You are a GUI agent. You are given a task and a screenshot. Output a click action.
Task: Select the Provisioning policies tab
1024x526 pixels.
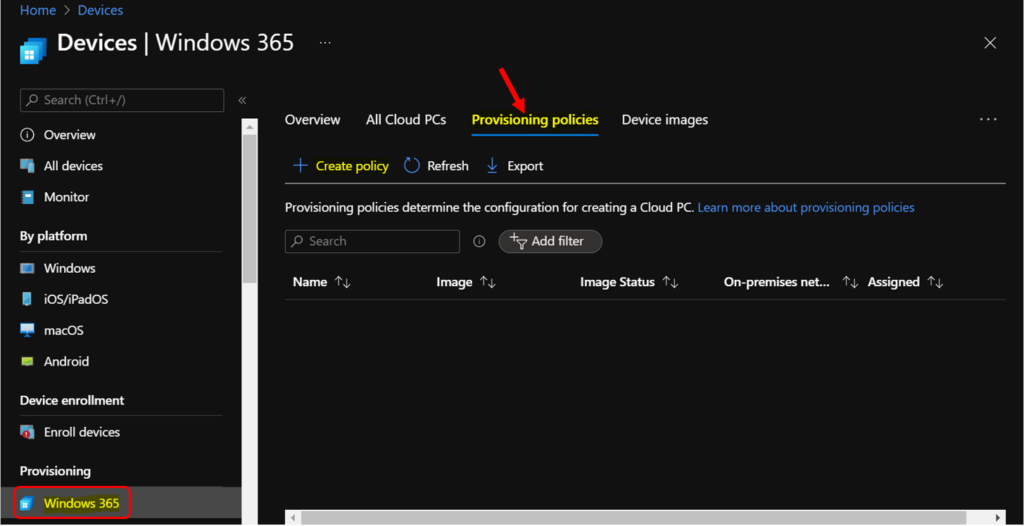(x=535, y=120)
